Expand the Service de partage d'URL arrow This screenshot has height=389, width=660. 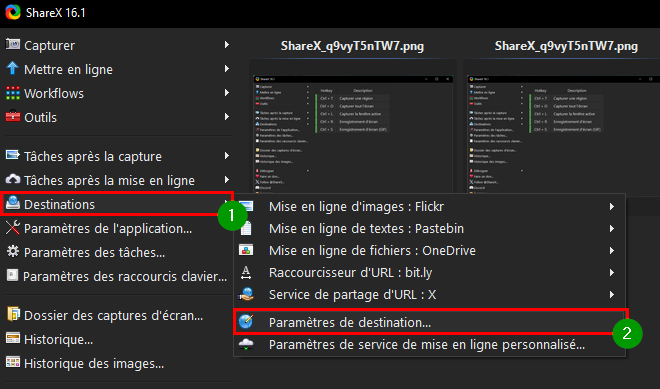click(x=612, y=295)
